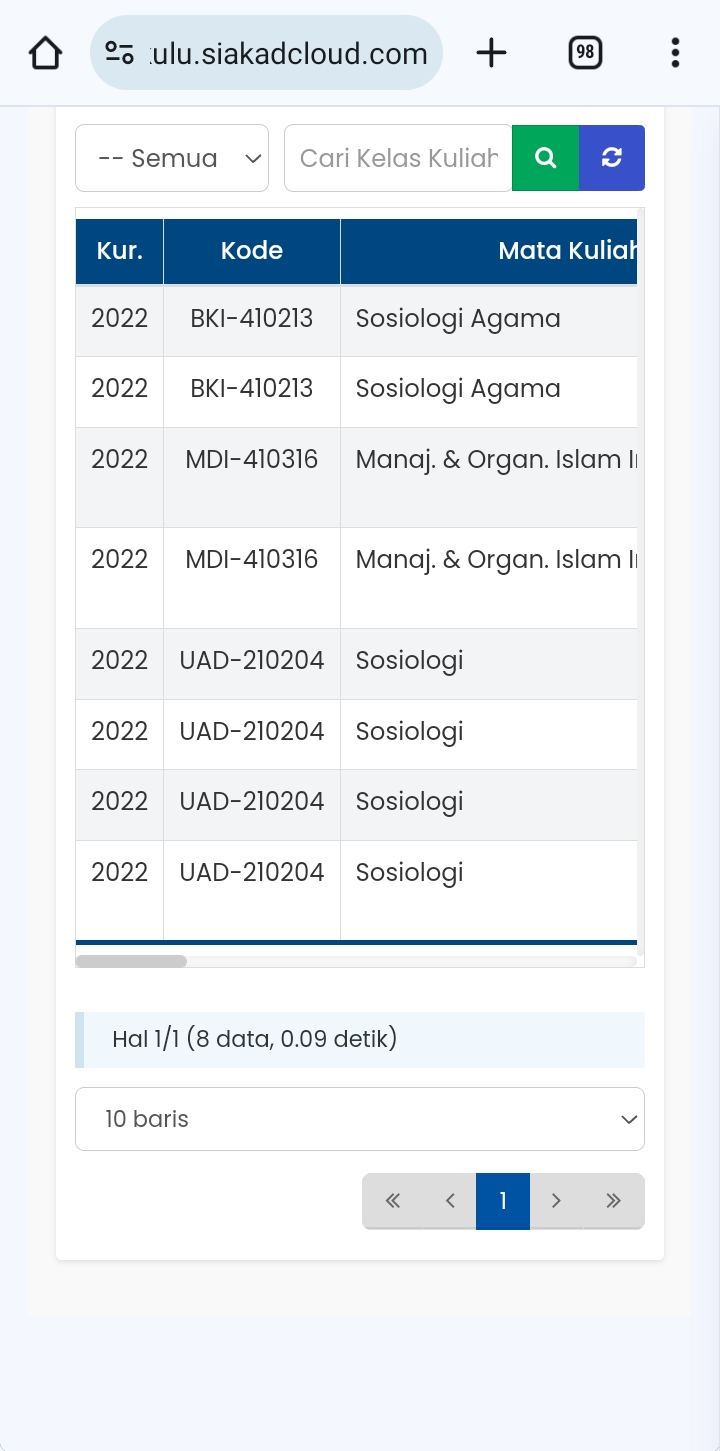Go to the first page
This screenshot has width=720, height=1451.
tap(392, 1201)
